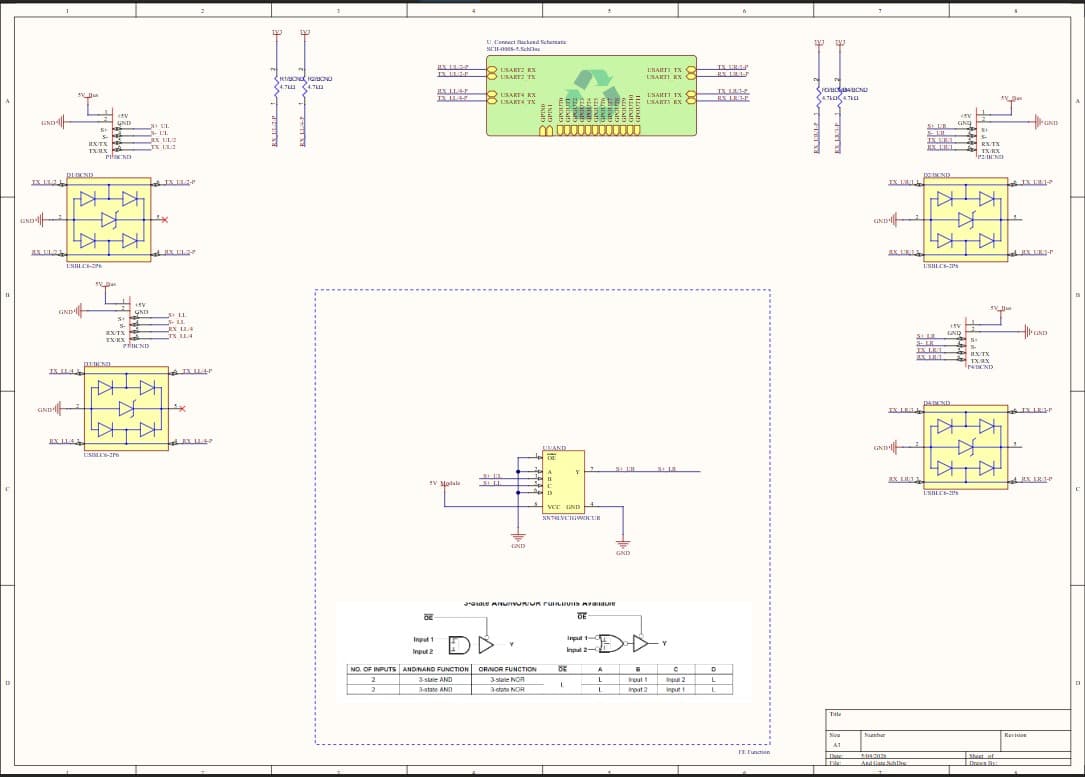Click the Title field in title block
1085x777 pixels.
click(947, 719)
